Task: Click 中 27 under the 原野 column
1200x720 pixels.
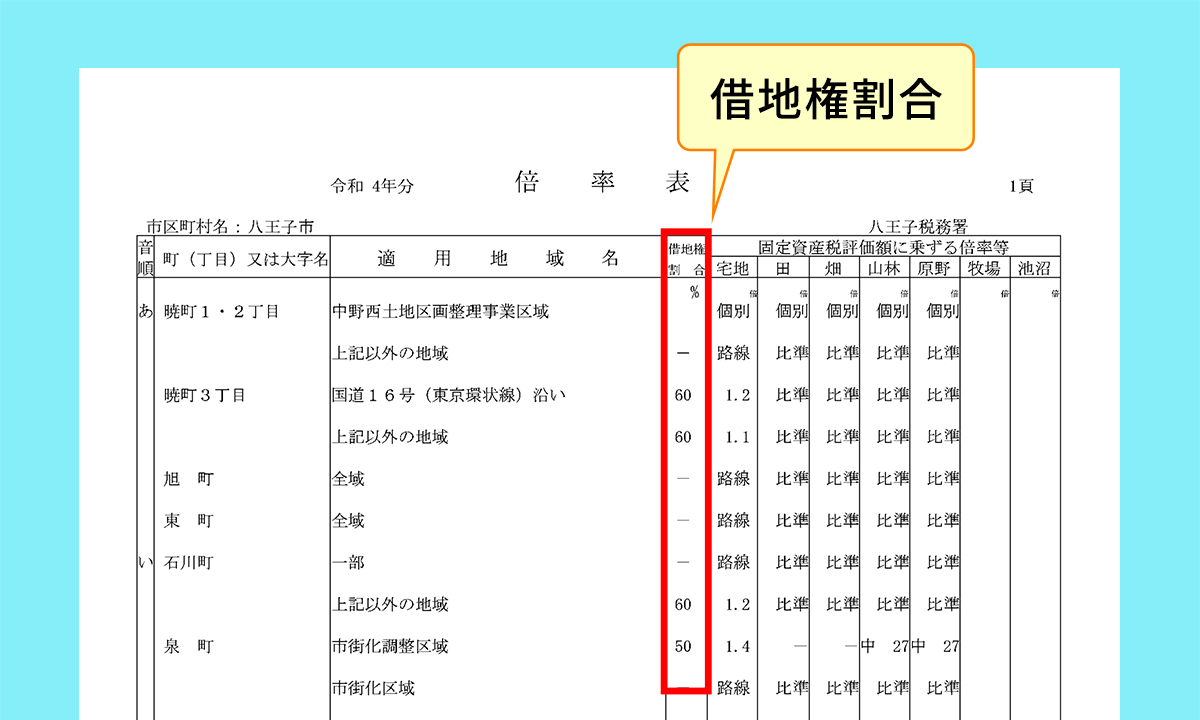Action: [x=935, y=647]
